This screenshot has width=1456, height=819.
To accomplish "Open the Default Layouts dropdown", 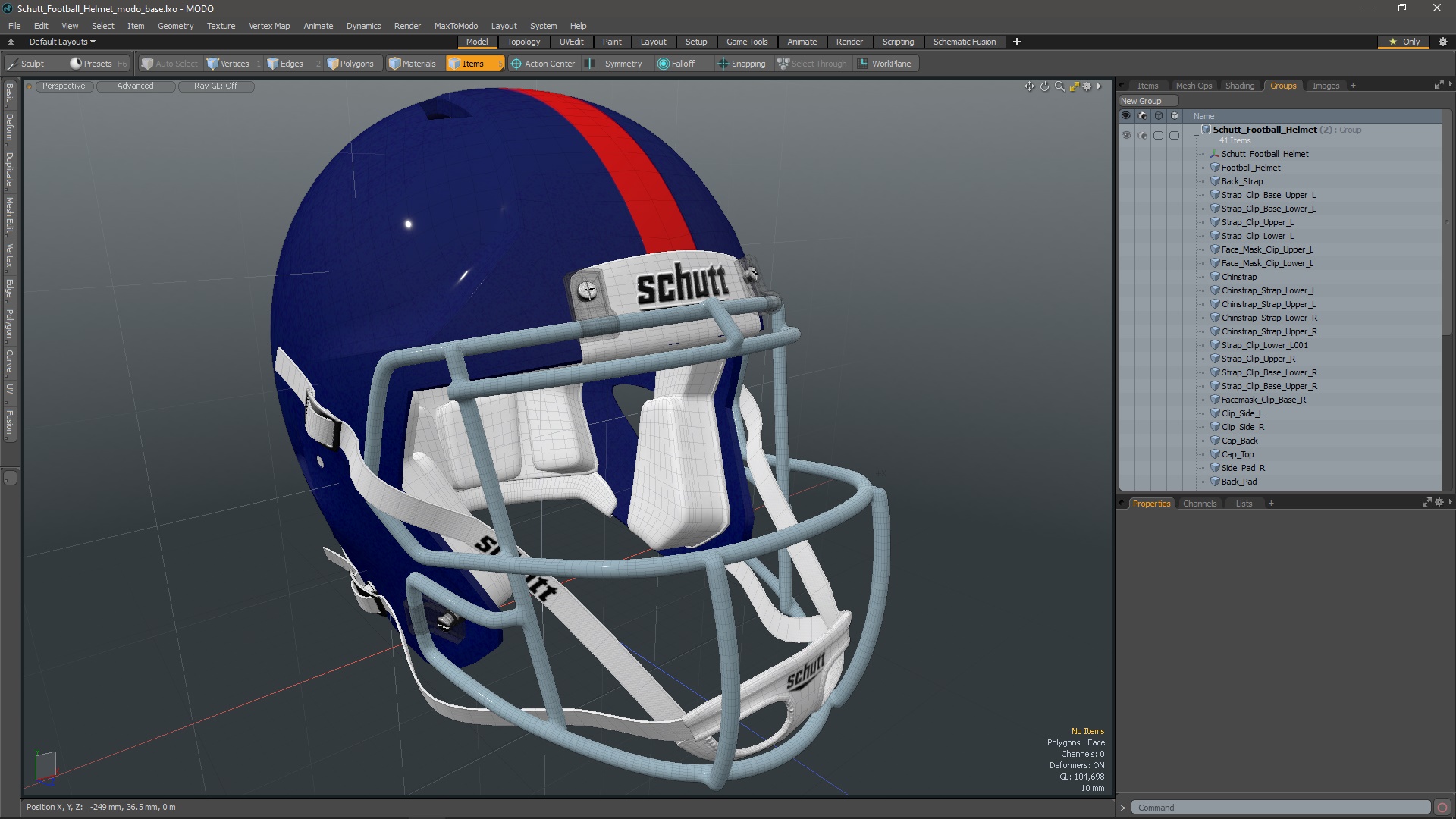I will point(62,42).
